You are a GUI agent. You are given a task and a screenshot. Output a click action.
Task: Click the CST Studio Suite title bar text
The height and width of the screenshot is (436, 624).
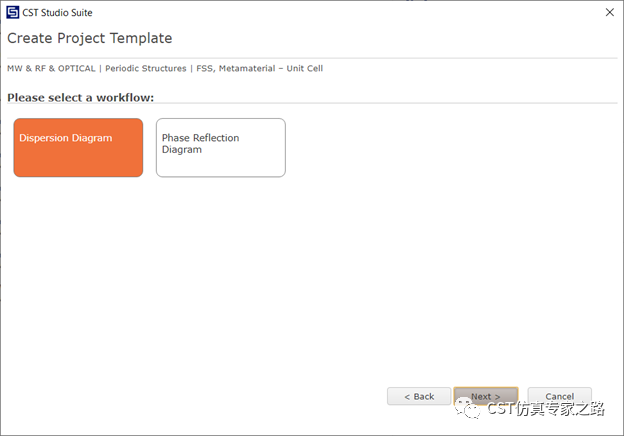[57, 12]
